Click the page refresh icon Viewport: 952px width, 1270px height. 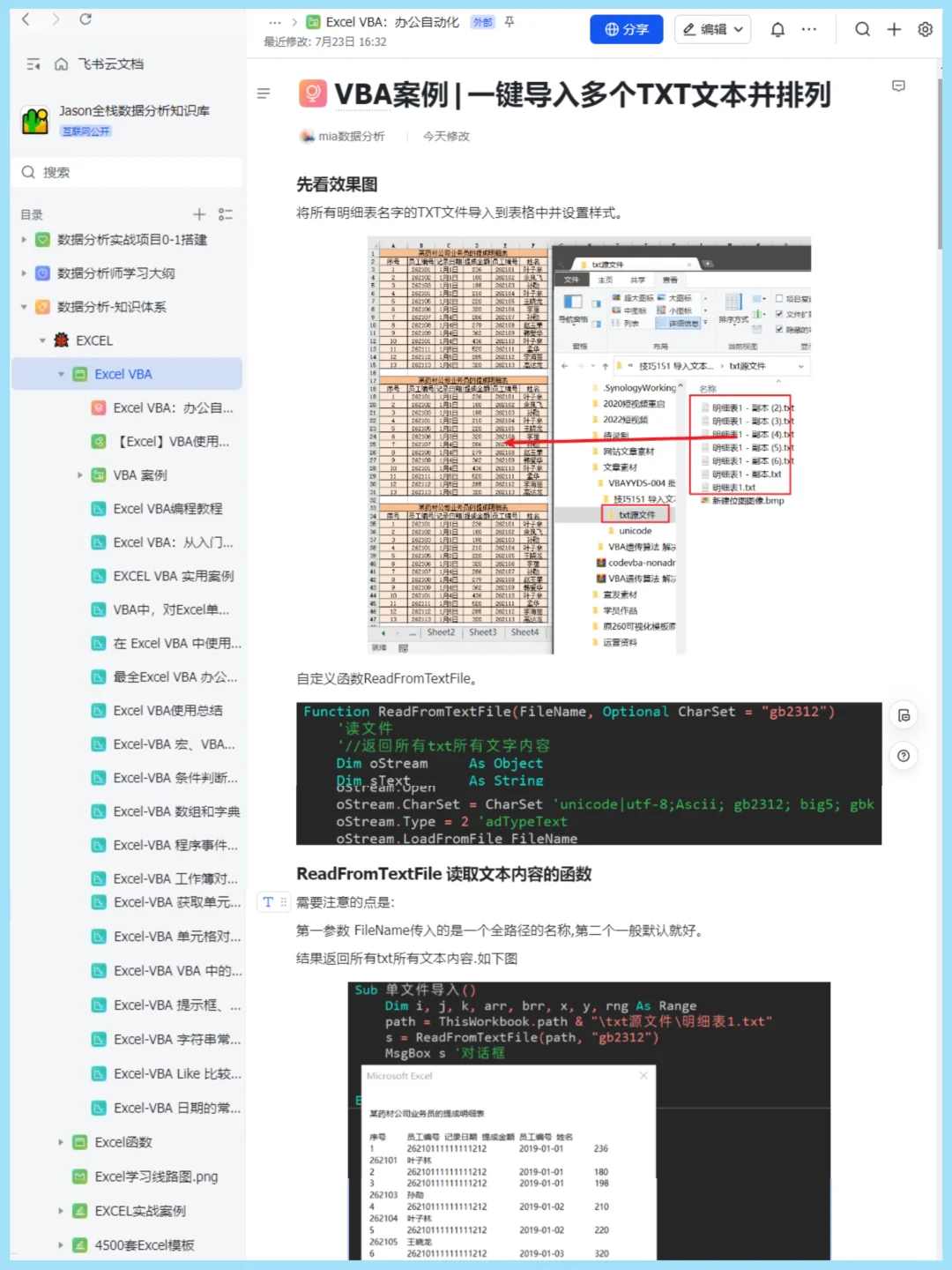(x=84, y=19)
